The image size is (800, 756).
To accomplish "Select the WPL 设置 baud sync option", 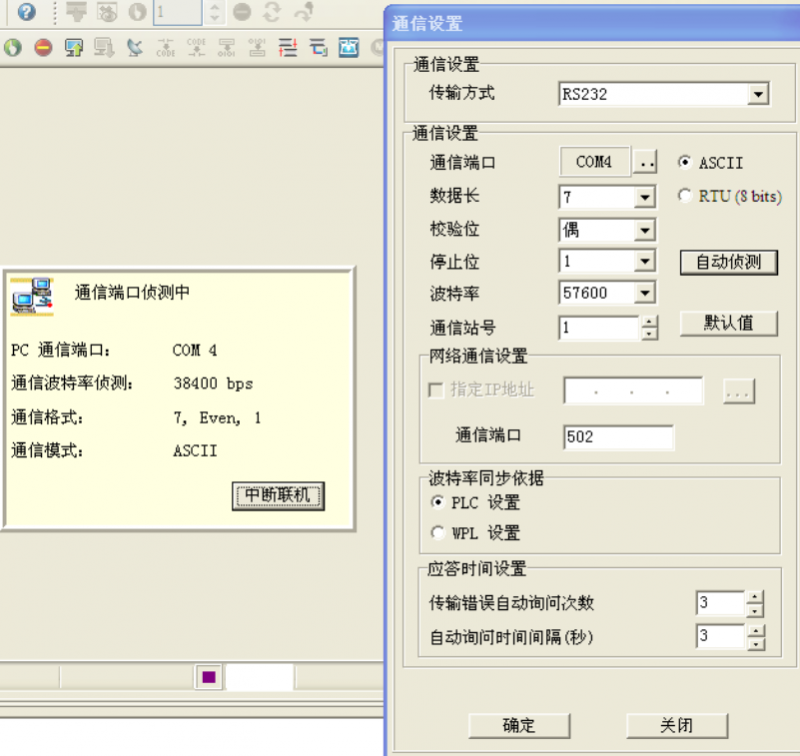I will point(437,533).
